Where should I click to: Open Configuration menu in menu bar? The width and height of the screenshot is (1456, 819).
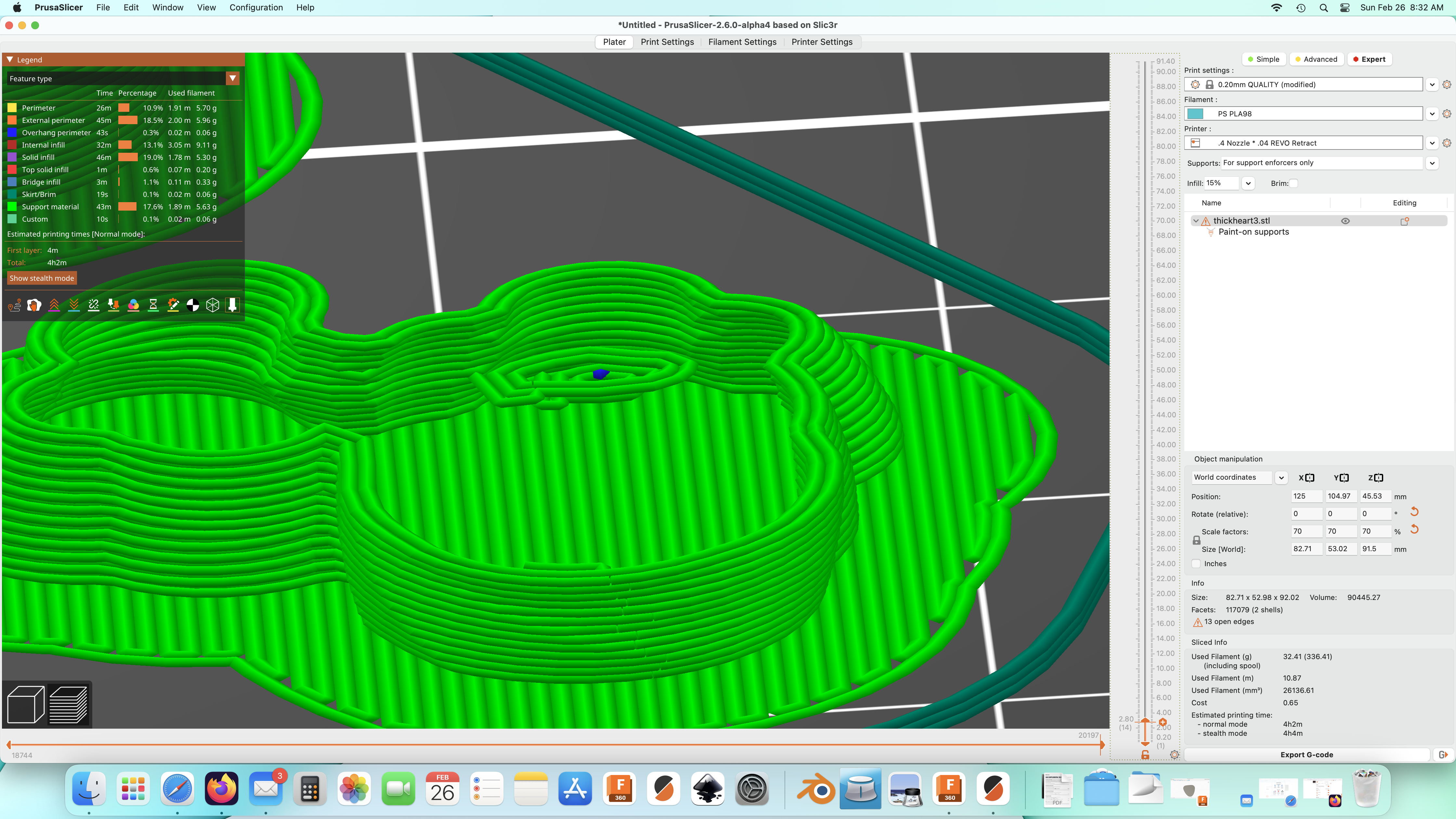click(x=256, y=7)
